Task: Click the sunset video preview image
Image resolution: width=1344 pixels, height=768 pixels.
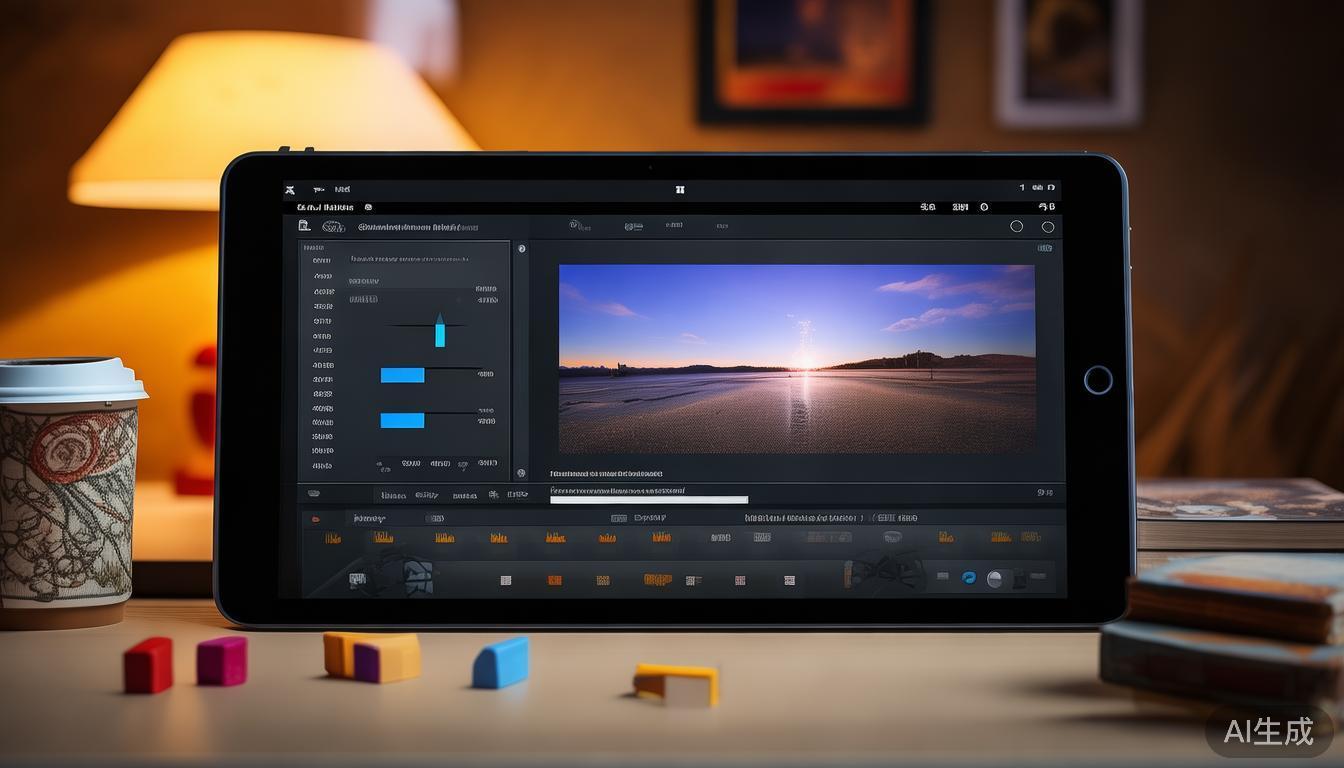Action: point(796,358)
